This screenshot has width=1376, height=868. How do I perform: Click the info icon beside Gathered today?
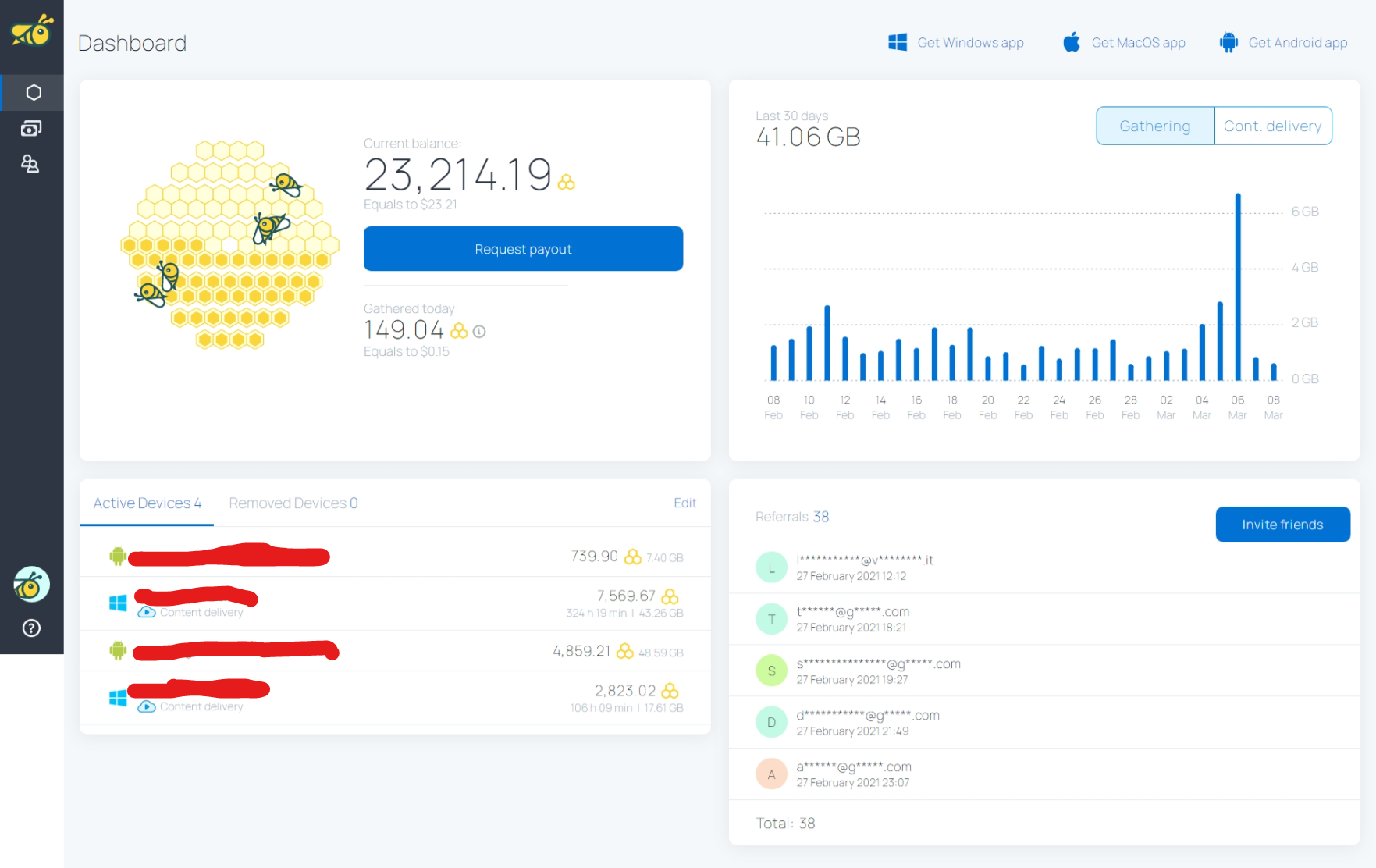(x=479, y=332)
